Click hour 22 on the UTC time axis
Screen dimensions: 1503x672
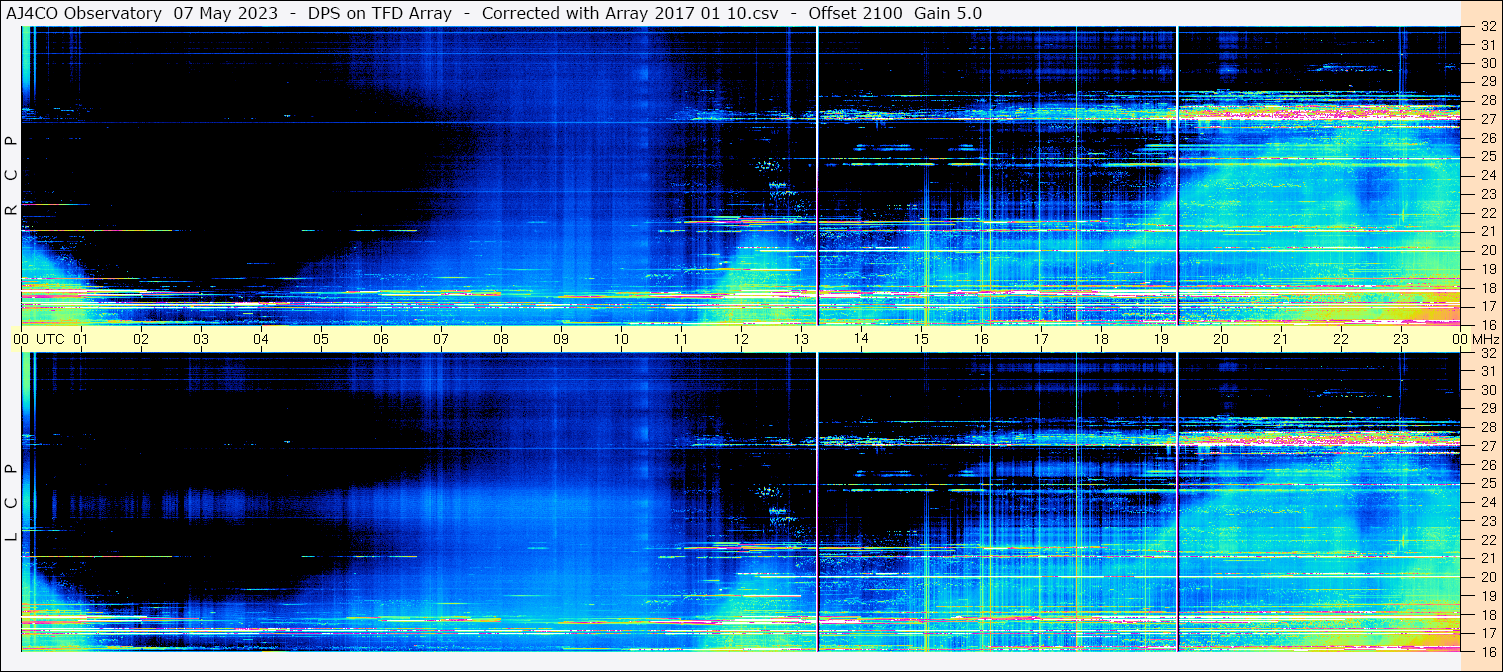point(1341,339)
